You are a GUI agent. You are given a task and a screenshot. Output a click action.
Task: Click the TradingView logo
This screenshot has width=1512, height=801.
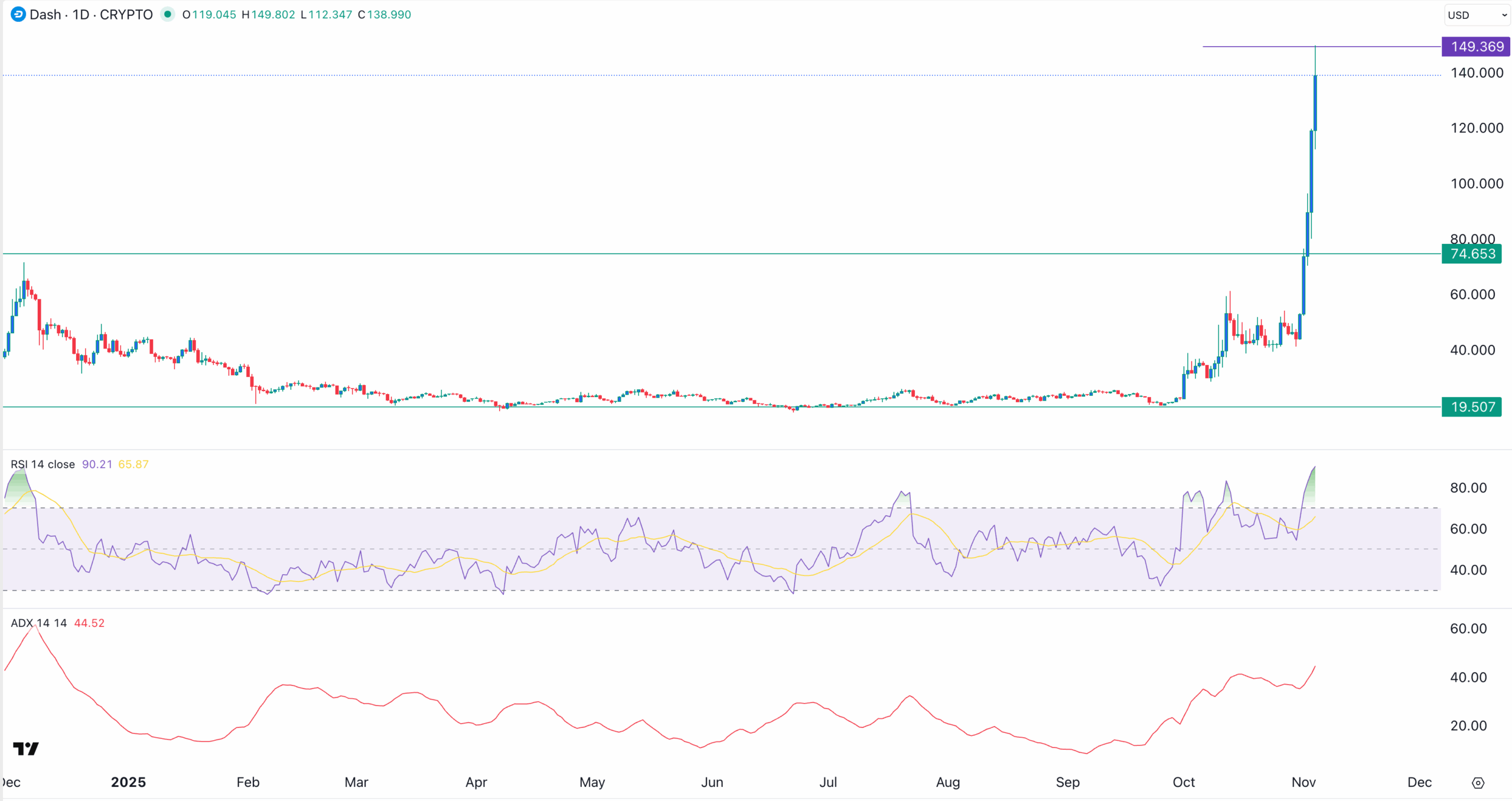[x=26, y=748]
